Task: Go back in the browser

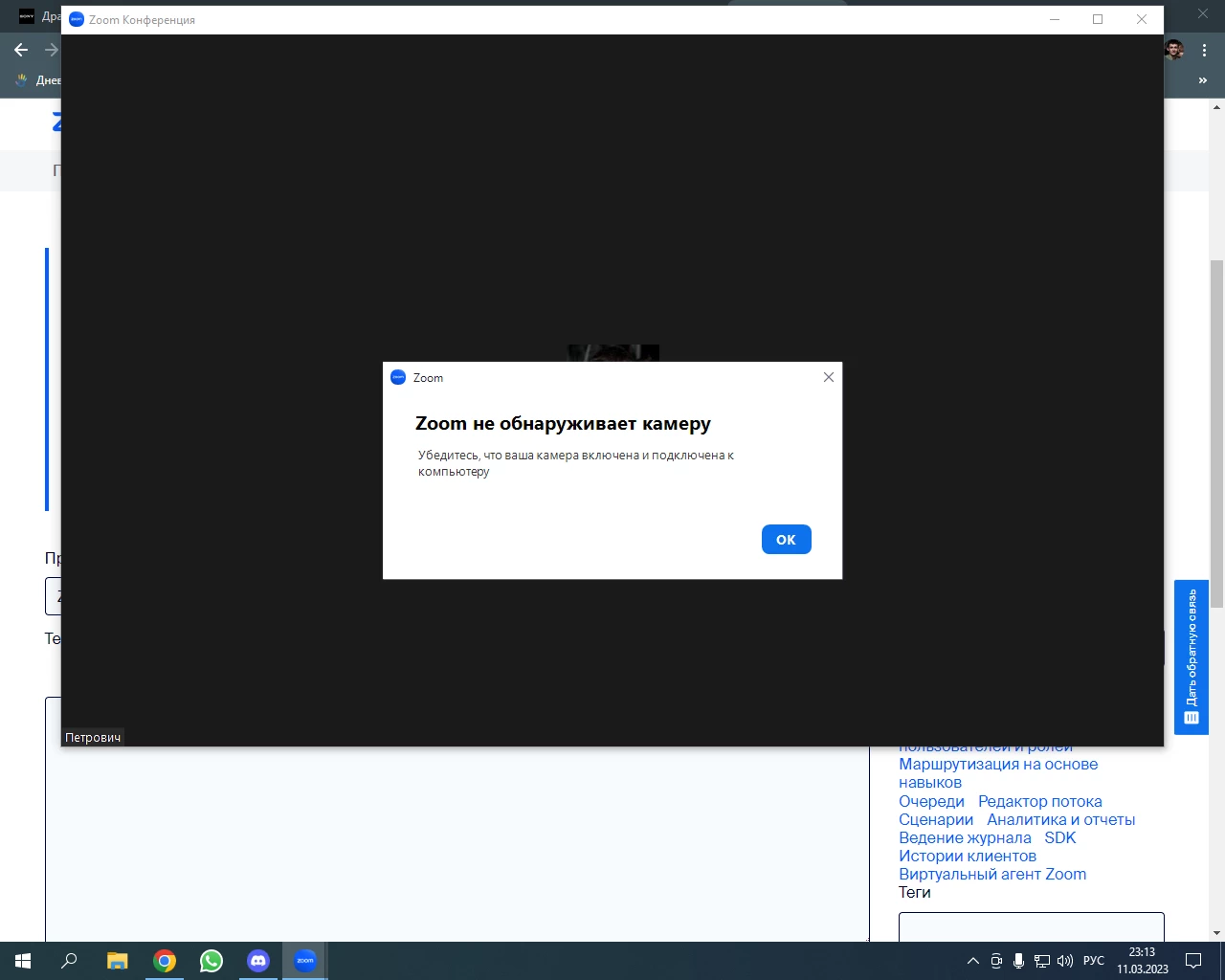Action: click(21, 50)
